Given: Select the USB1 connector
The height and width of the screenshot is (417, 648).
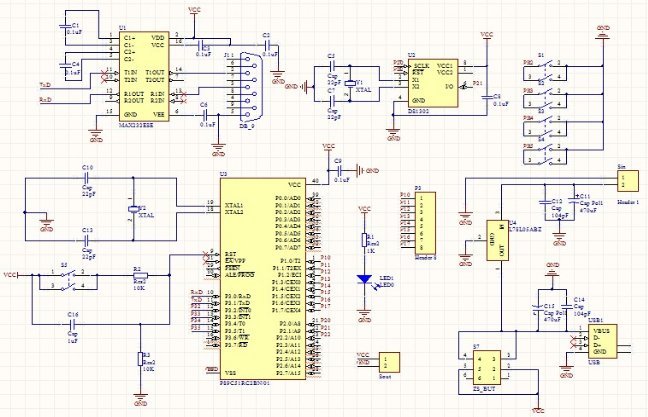Looking at the screenshot, I should [x=604, y=341].
